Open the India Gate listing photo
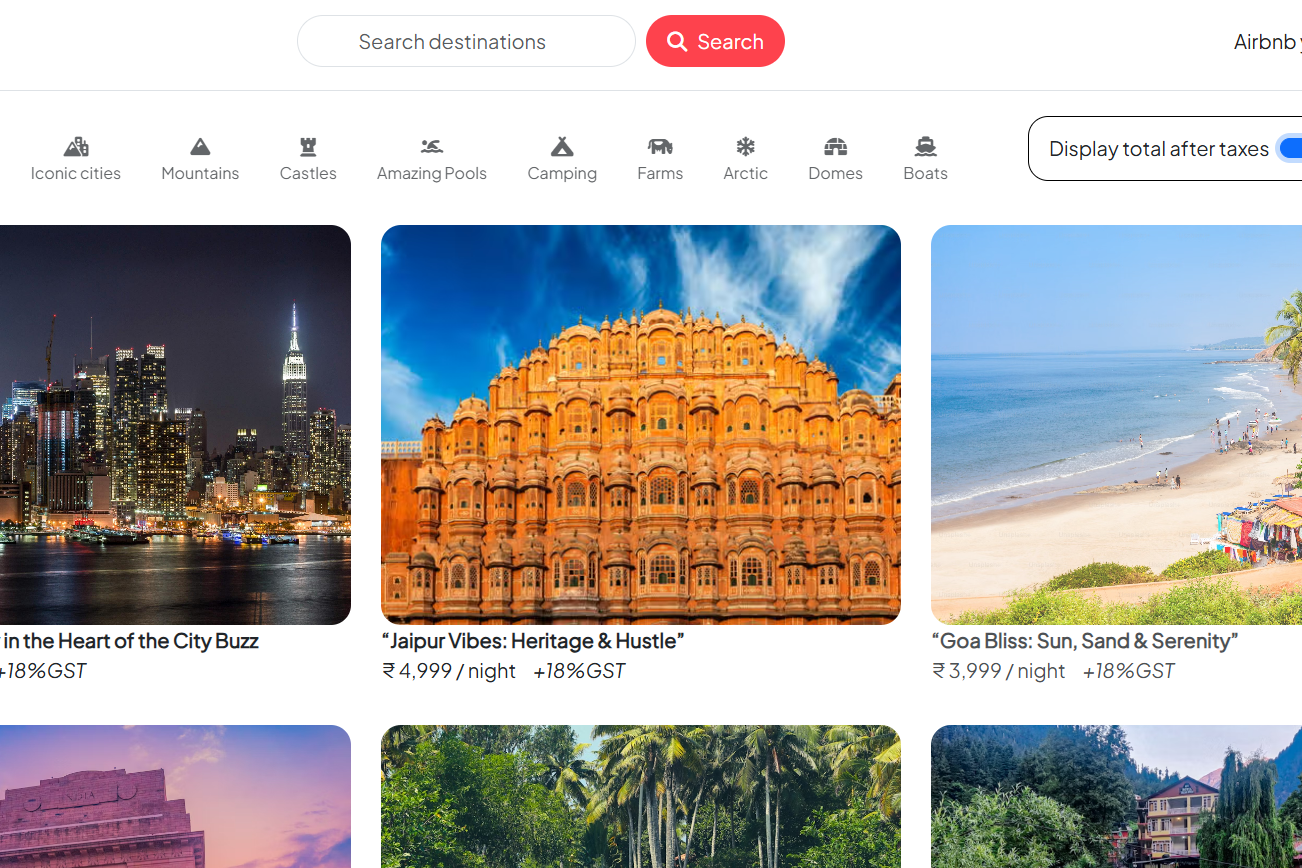This screenshot has height=868, width=1302. pyautogui.click(x=175, y=796)
